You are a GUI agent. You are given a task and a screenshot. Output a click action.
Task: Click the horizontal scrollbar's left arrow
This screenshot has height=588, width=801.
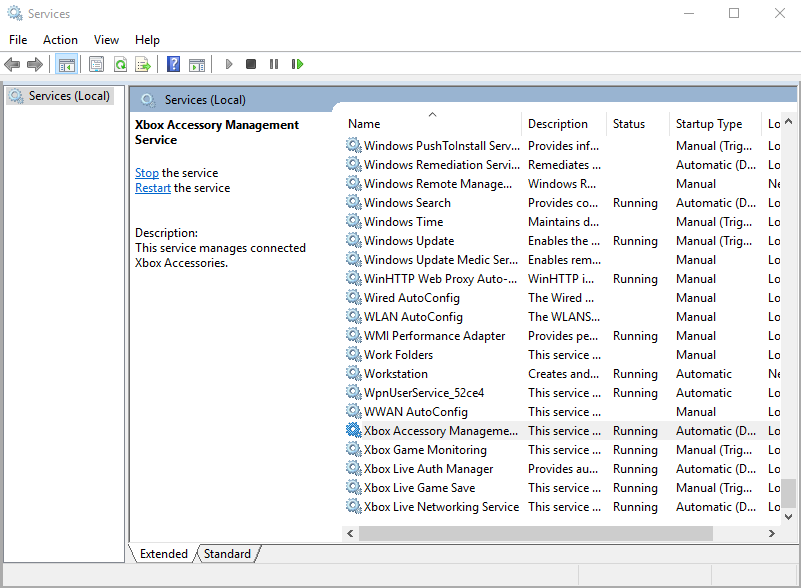(350, 535)
